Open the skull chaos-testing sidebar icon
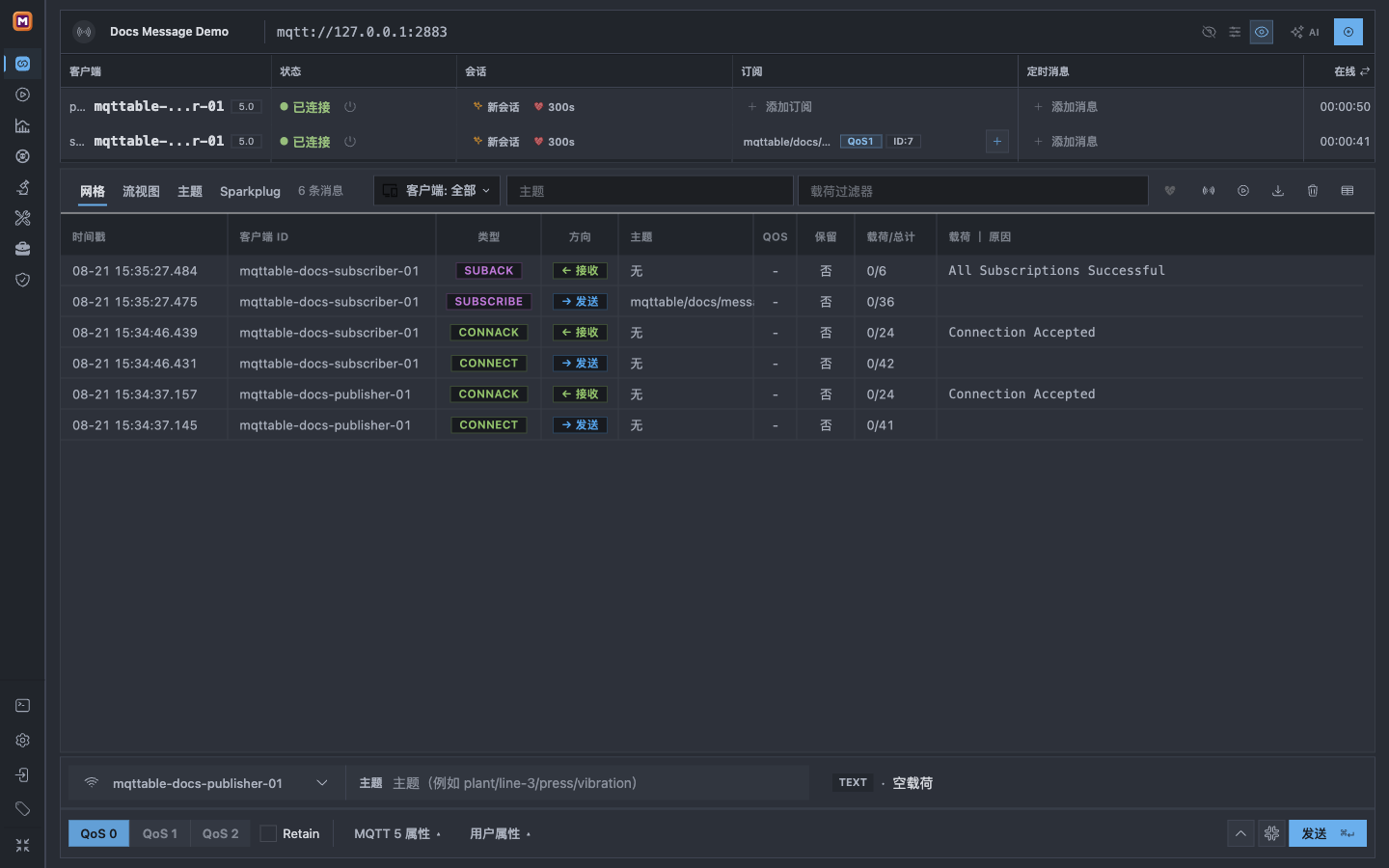 click(22, 156)
